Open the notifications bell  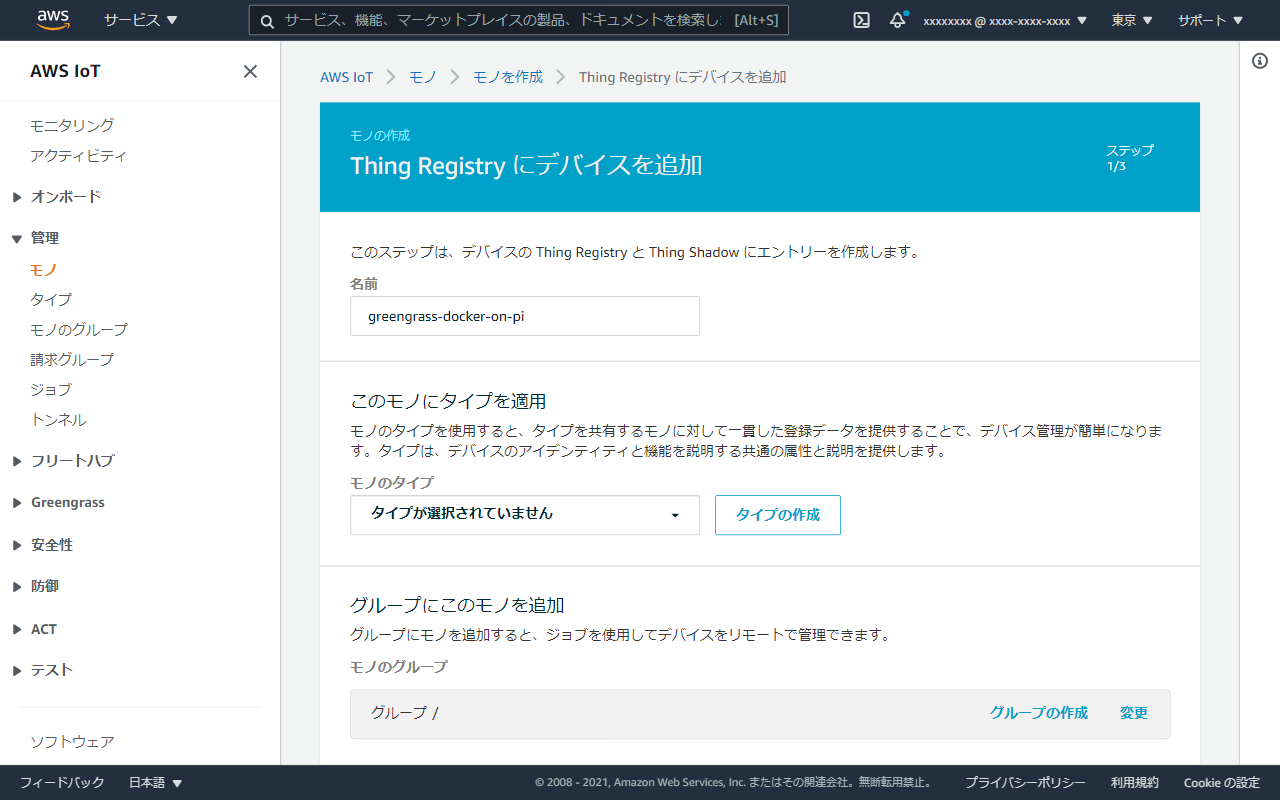tap(897, 20)
